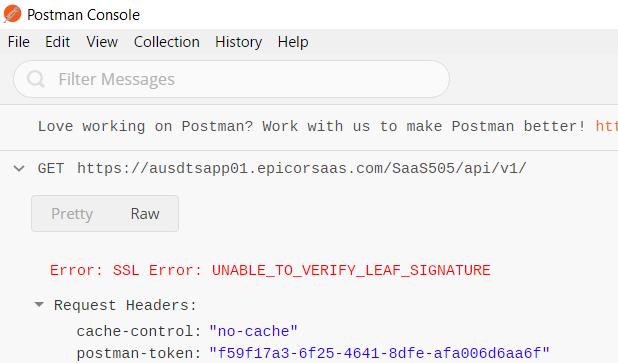Screen dimensions: 618x363
Task: Open the File menu
Action: coord(19,42)
